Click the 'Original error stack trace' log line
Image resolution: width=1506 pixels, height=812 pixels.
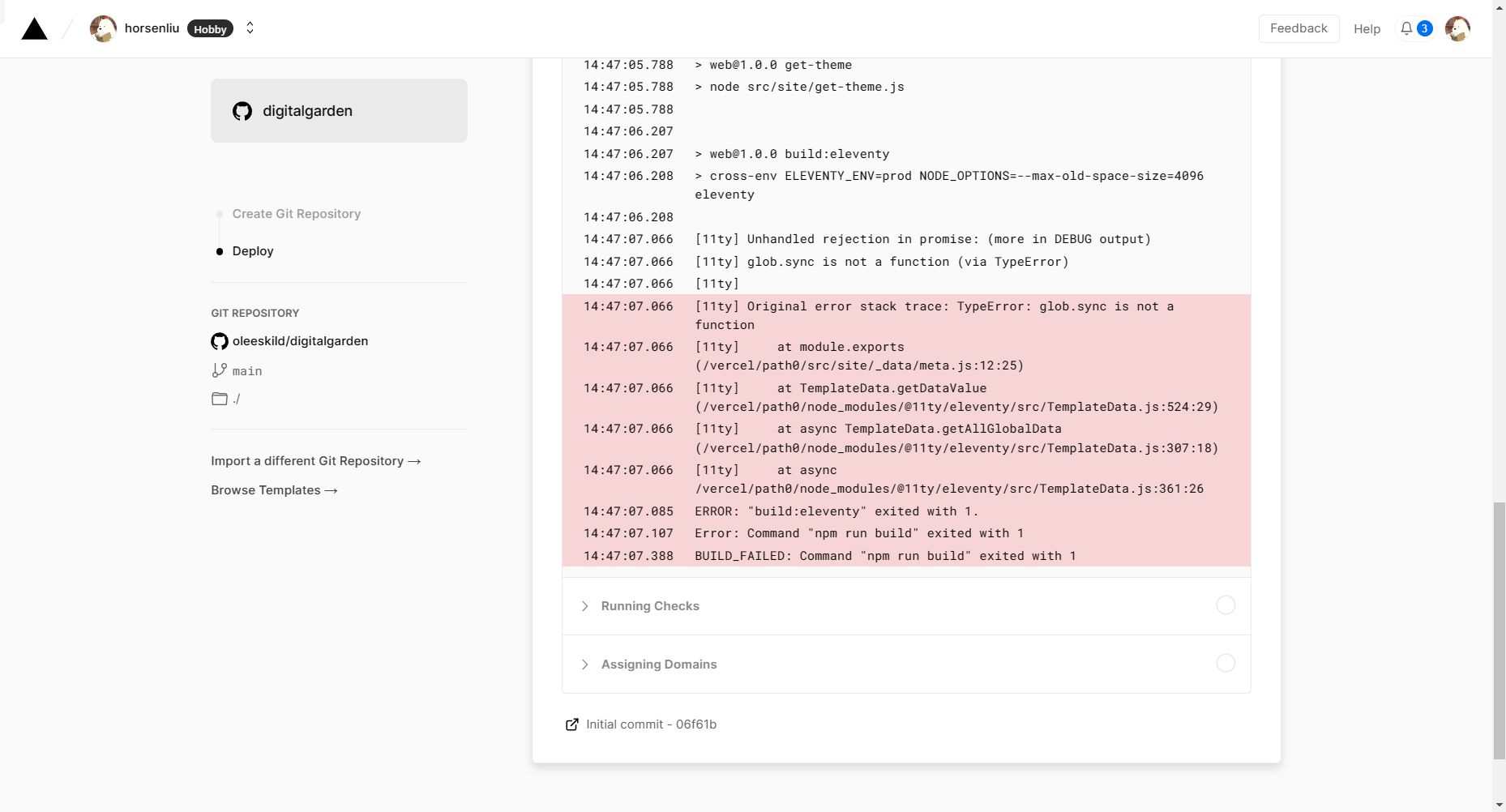pyautogui.click(x=906, y=315)
